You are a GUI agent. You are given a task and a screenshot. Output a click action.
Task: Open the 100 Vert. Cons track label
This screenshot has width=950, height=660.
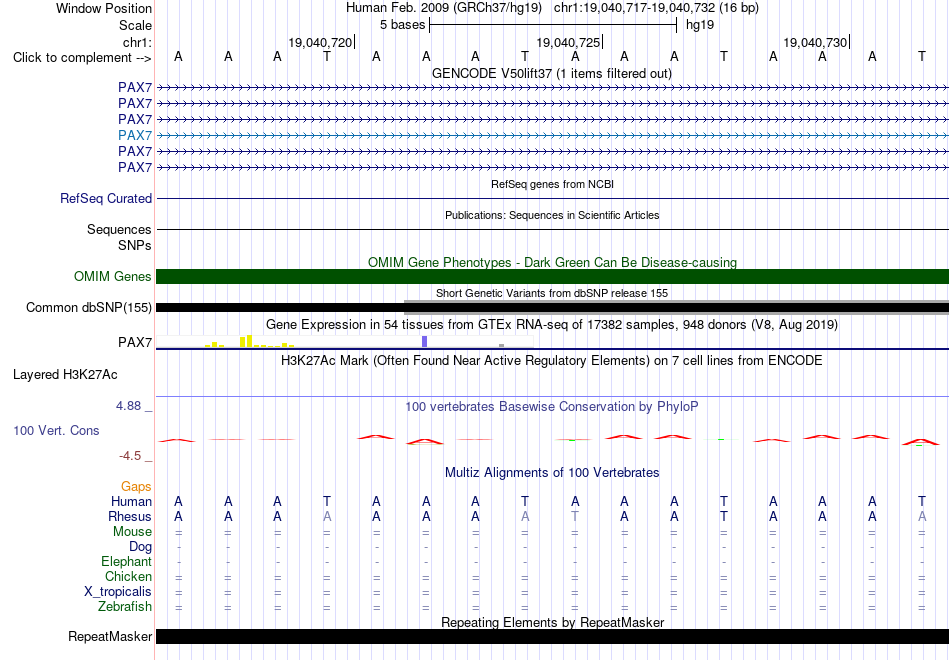point(56,430)
